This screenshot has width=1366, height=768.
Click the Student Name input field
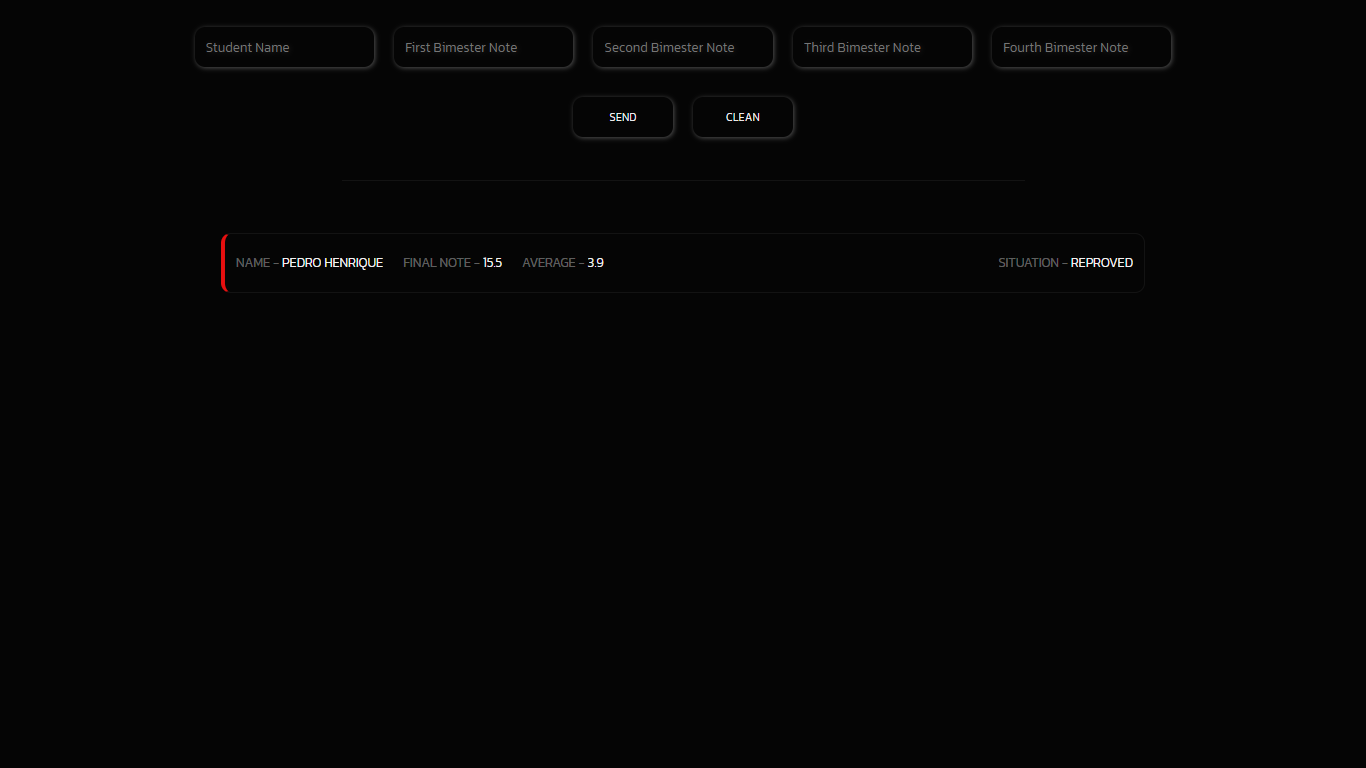(284, 47)
